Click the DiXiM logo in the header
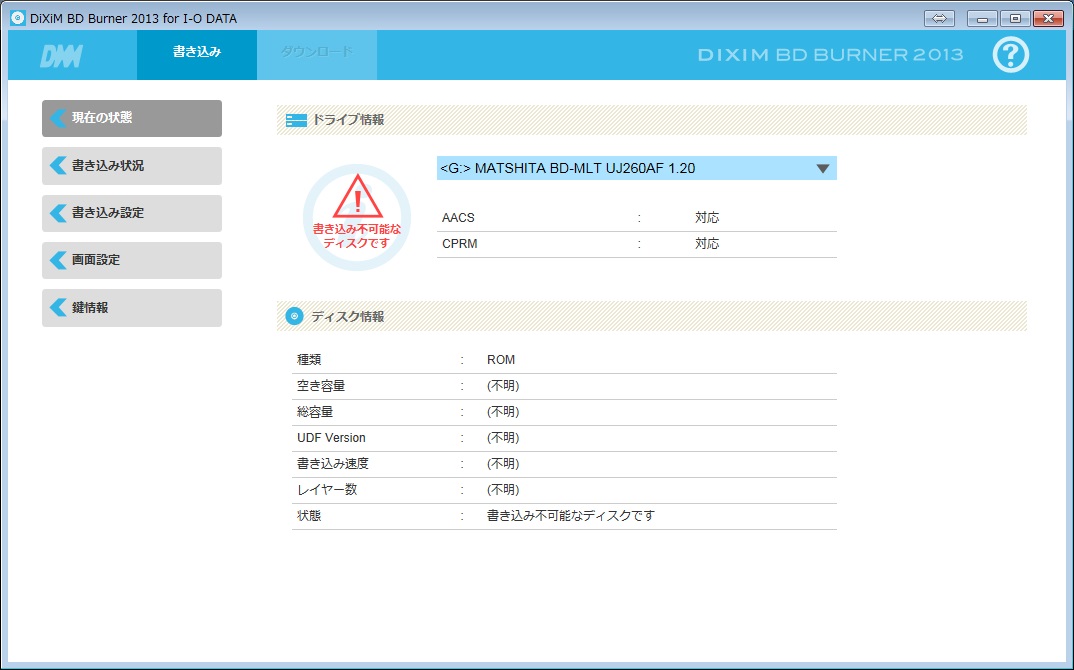Viewport: 1074px width, 670px height. tap(61, 56)
